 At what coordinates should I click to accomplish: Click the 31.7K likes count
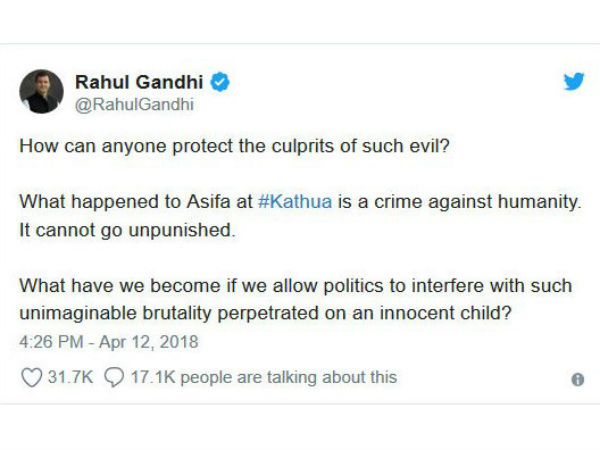(x=71, y=377)
